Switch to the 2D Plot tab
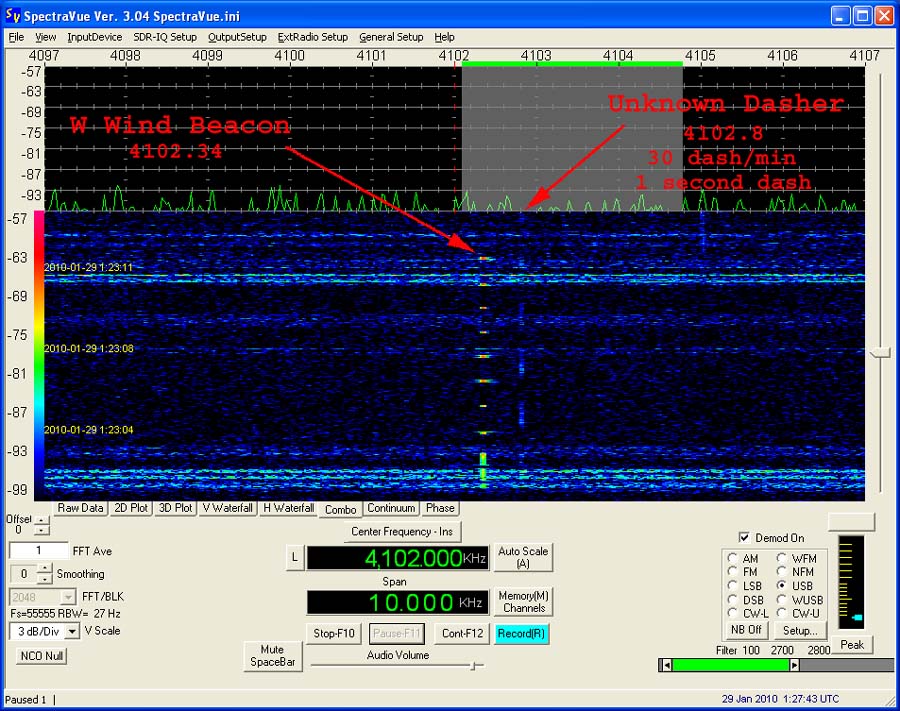This screenshot has width=900, height=711. coord(131,508)
